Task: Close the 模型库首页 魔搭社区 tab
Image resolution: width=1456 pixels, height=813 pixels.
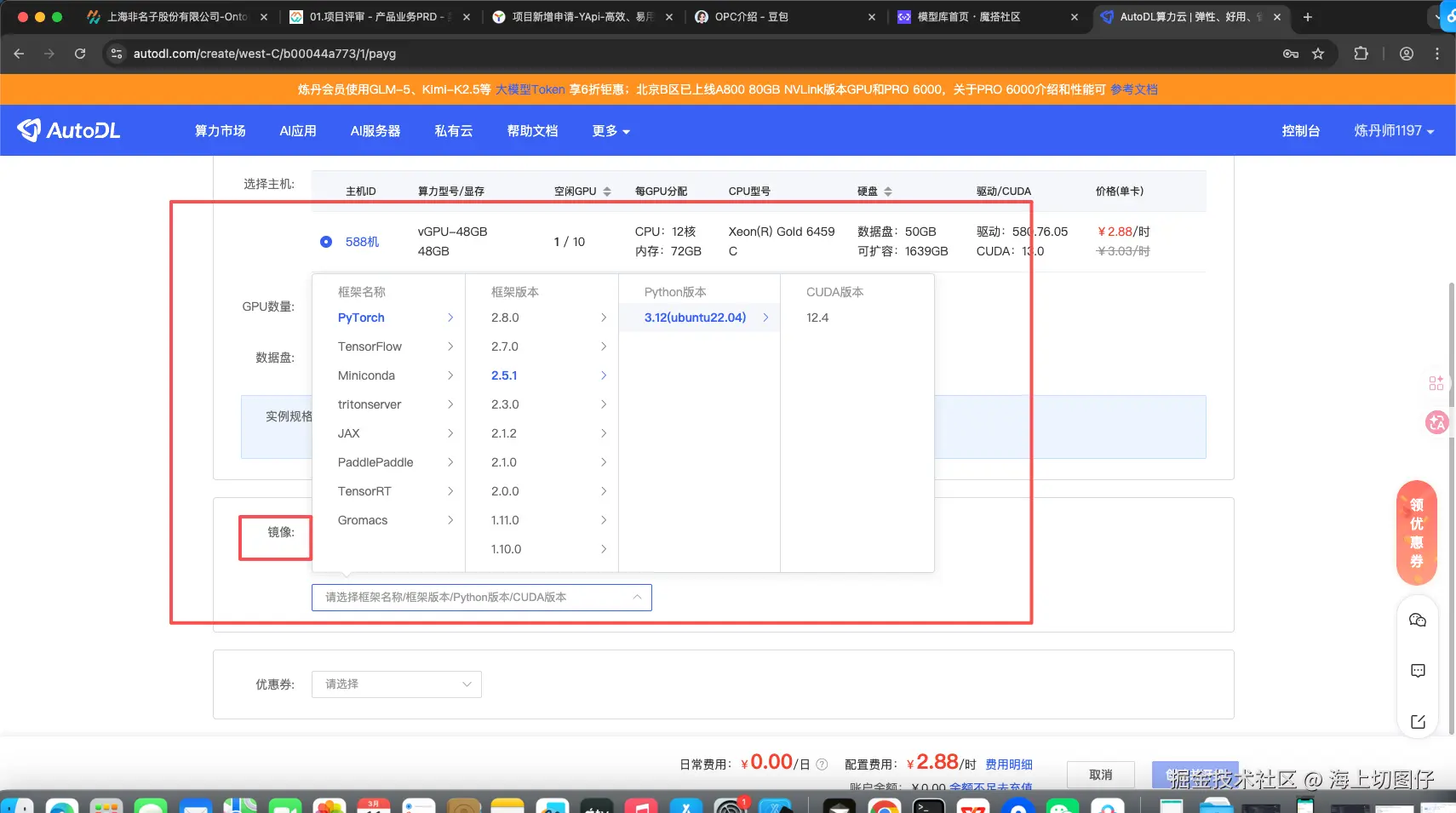Action: click(x=1075, y=17)
